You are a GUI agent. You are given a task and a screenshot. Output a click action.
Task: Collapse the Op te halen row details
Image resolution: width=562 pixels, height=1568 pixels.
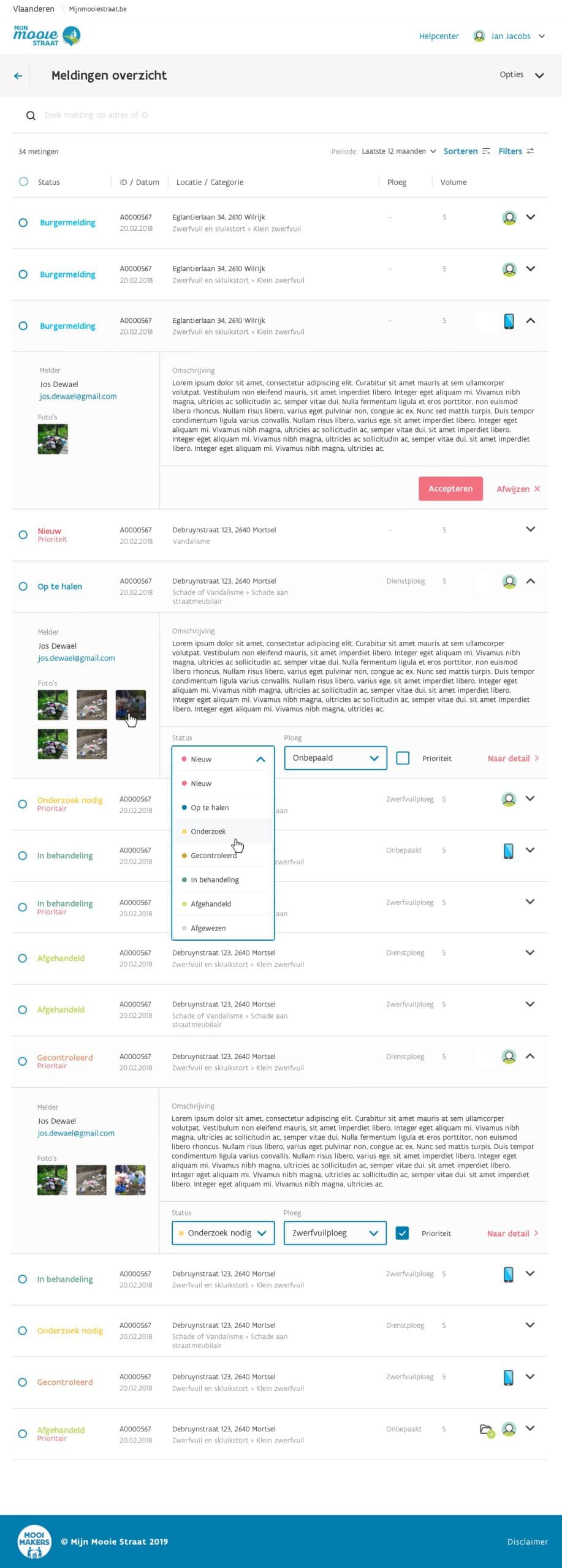(531, 581)
